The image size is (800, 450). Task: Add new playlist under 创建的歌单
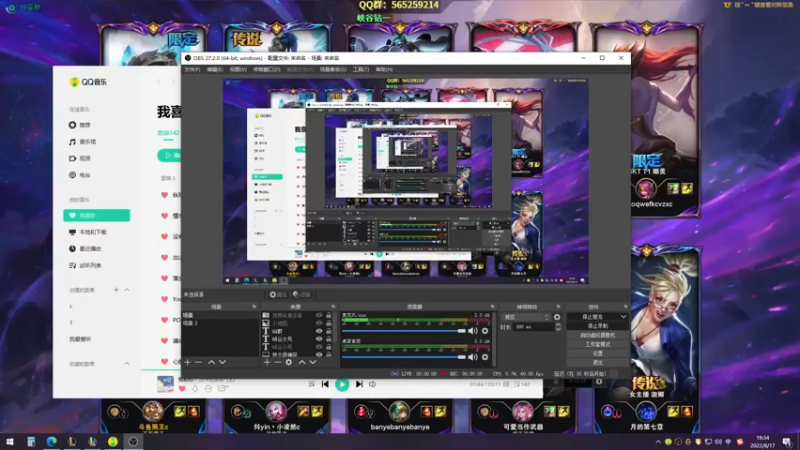coord(116,290)
